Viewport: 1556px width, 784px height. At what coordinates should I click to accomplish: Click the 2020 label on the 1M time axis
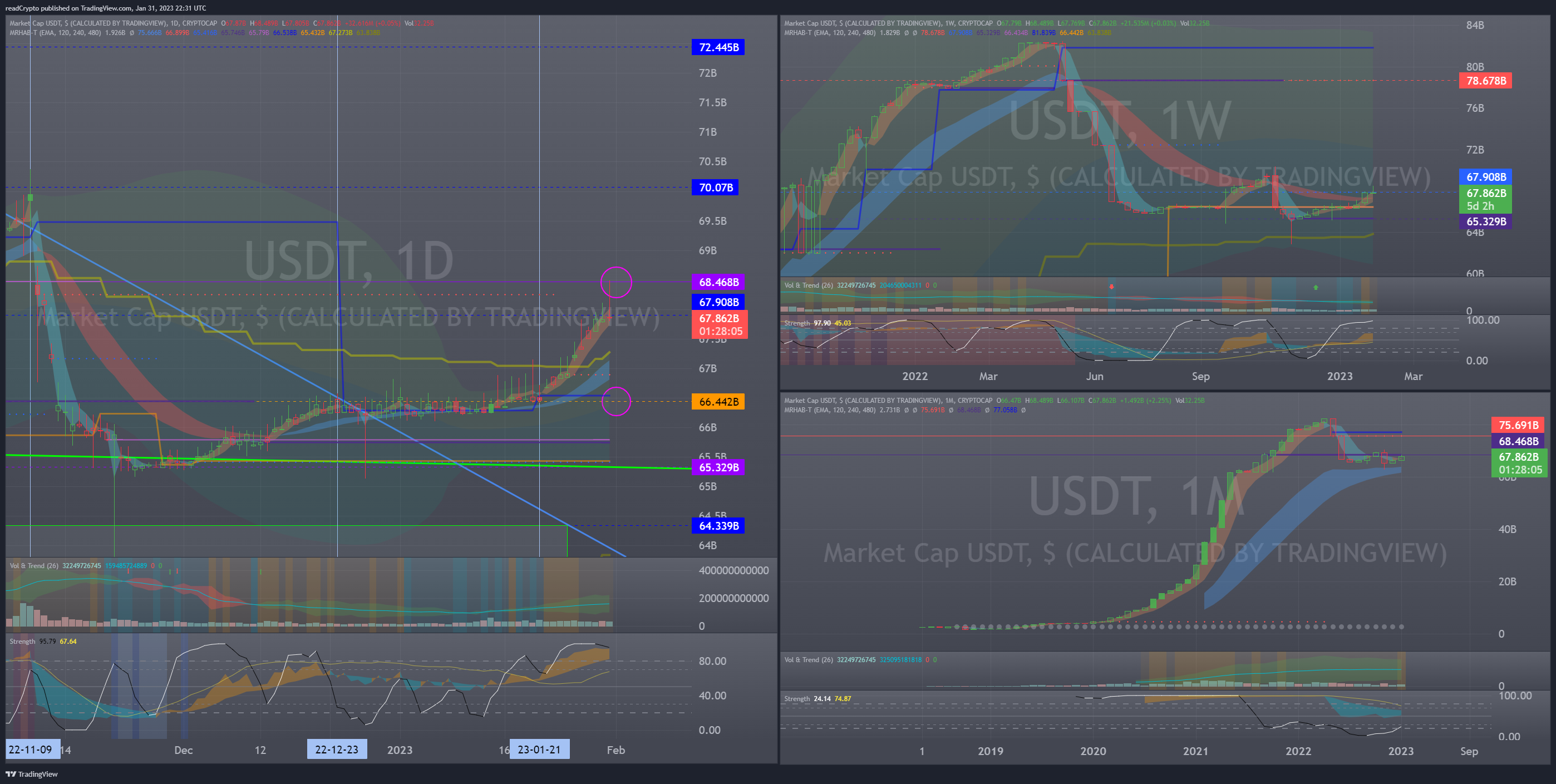pyautogui.click(x=1094, y=751)
